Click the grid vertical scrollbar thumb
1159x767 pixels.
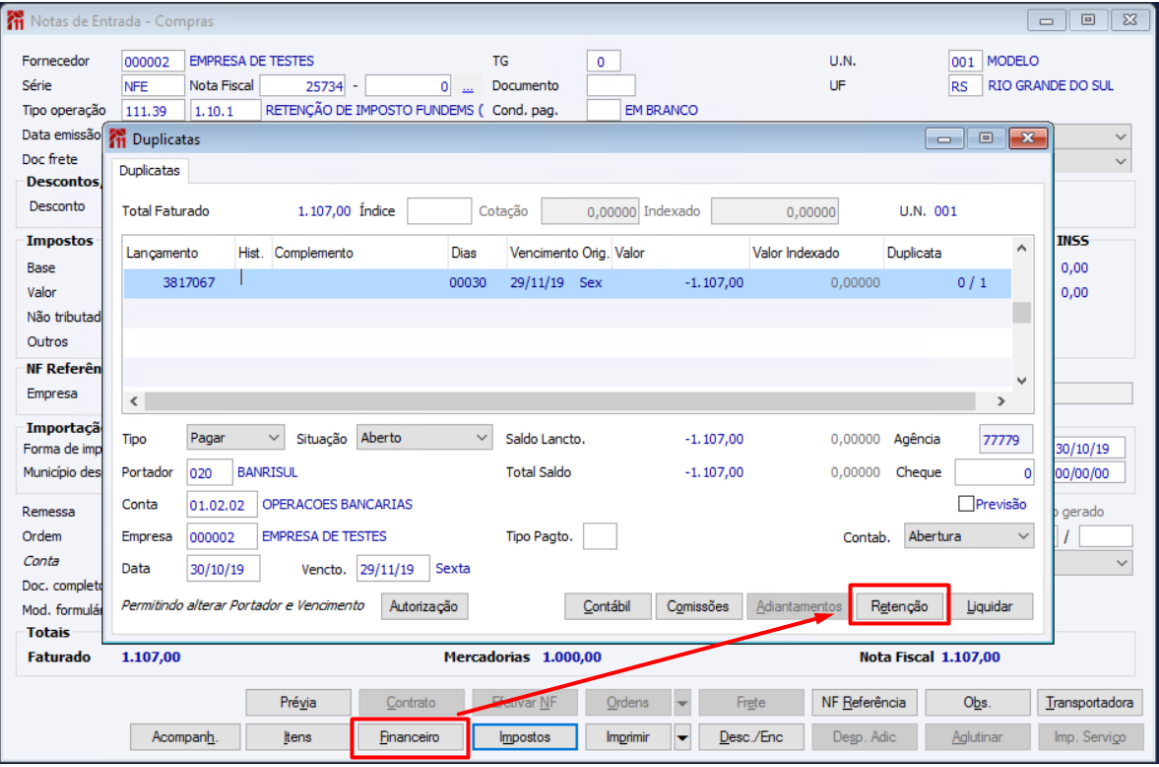point(1022,313)
